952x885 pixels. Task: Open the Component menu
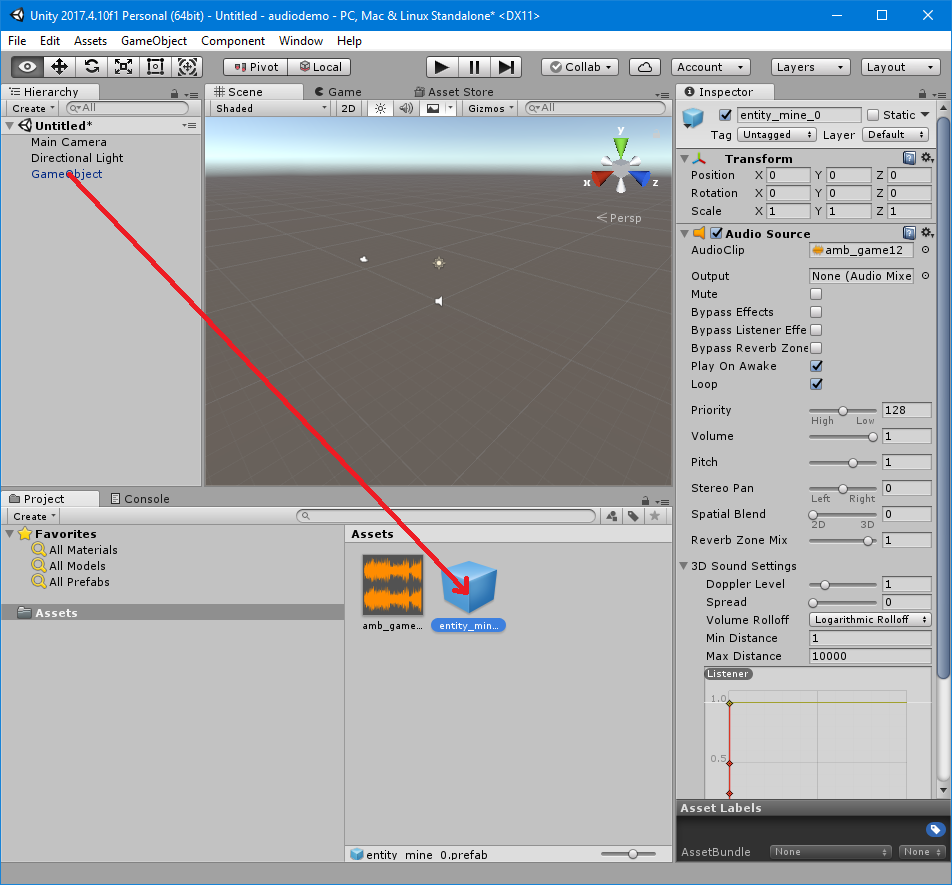tap(233, 41)
